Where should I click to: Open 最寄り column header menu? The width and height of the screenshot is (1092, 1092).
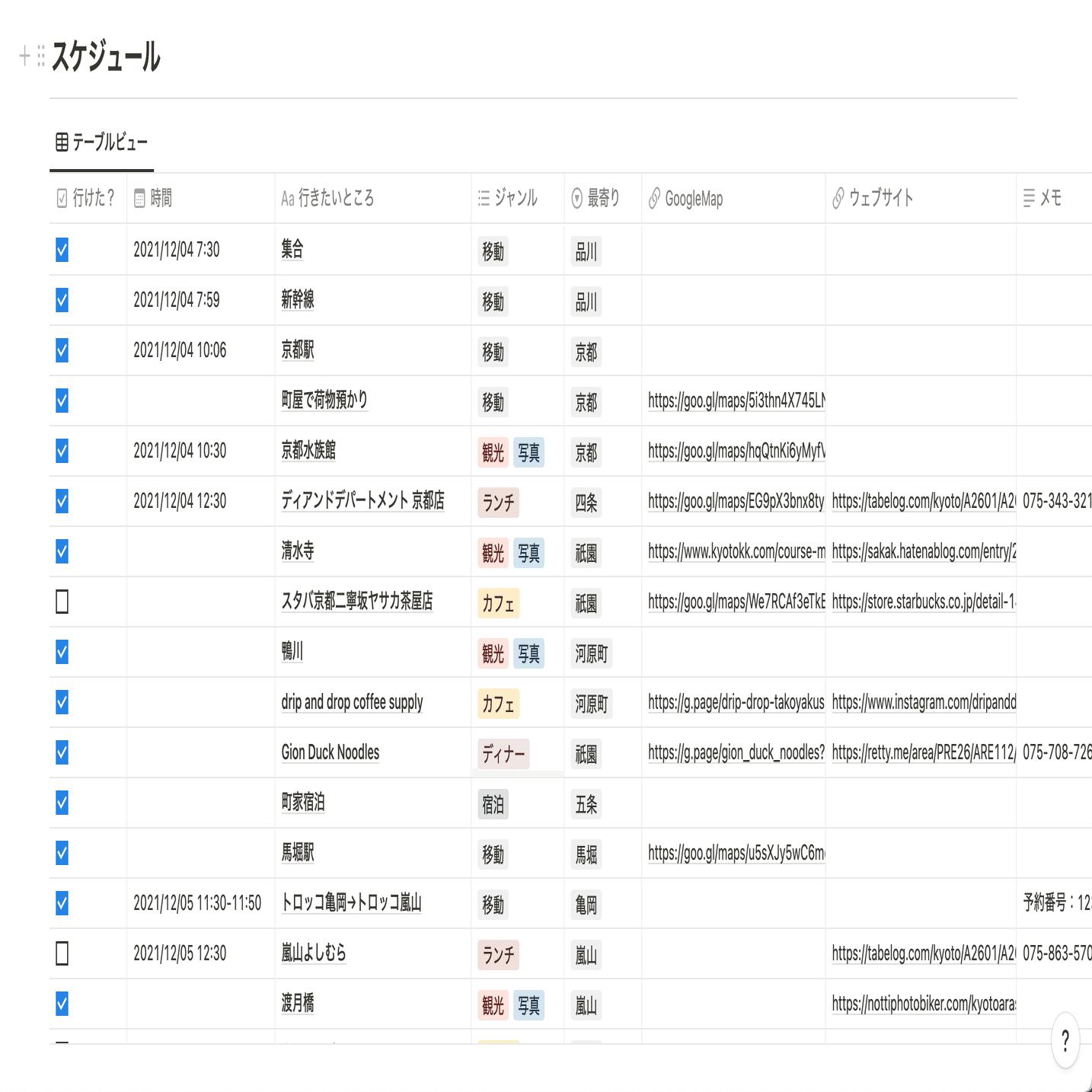click(603, 198)
